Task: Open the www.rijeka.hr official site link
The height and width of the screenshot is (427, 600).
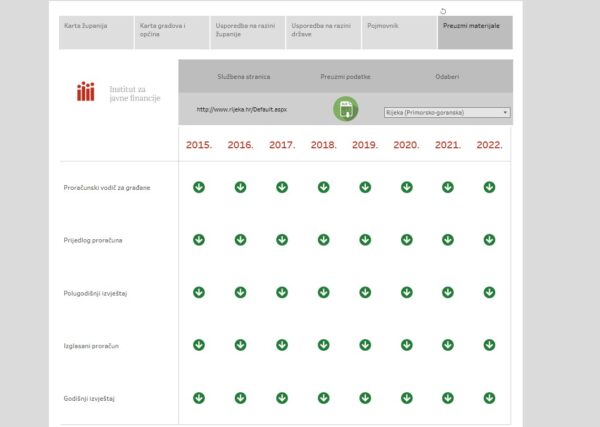Action: tap(242, 109)
